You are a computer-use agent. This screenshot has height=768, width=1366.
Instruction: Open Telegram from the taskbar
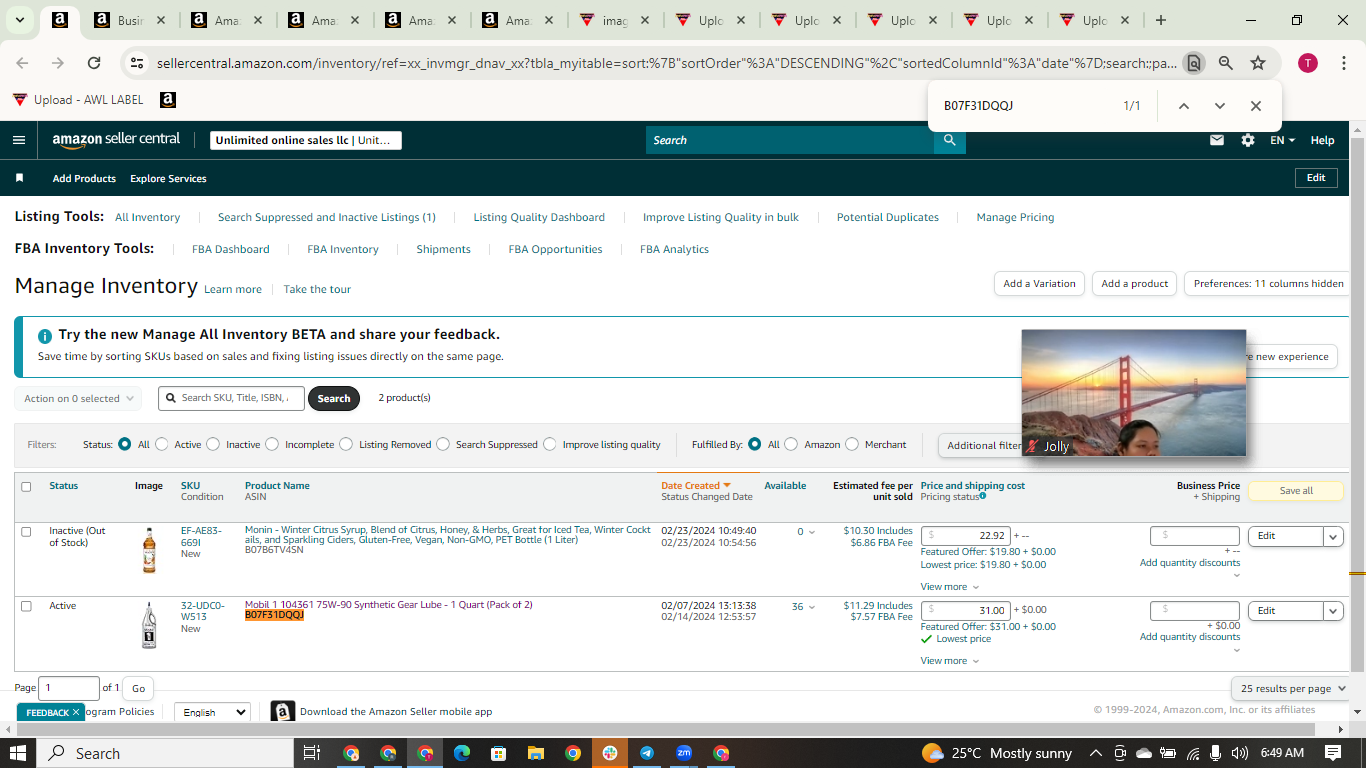647,753
